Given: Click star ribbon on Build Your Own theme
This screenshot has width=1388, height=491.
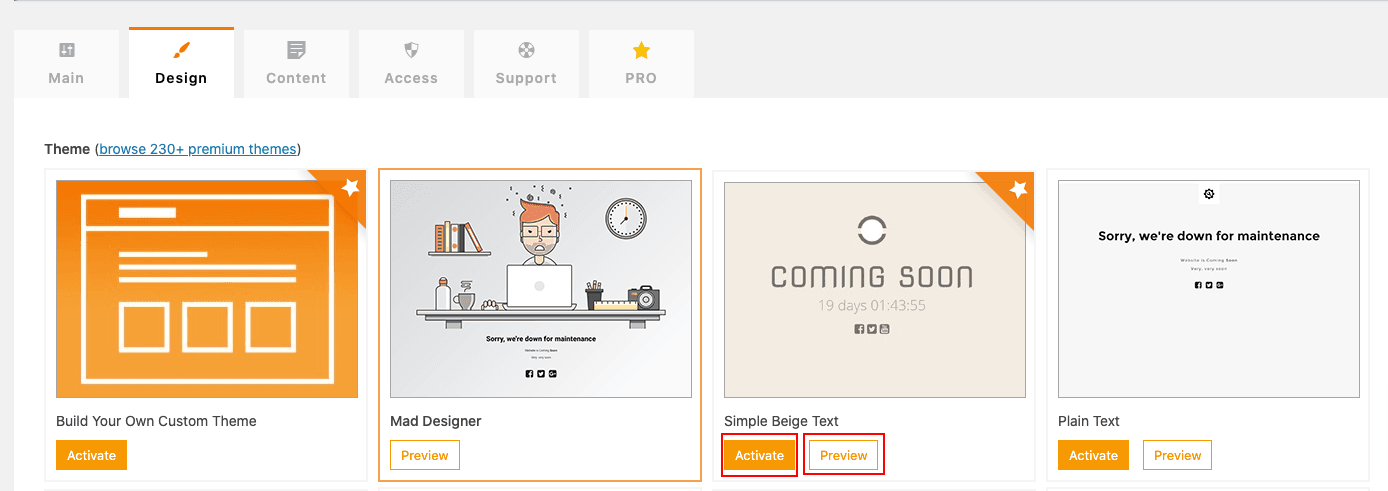Looking at the screenshot, I should click(349, 187).
